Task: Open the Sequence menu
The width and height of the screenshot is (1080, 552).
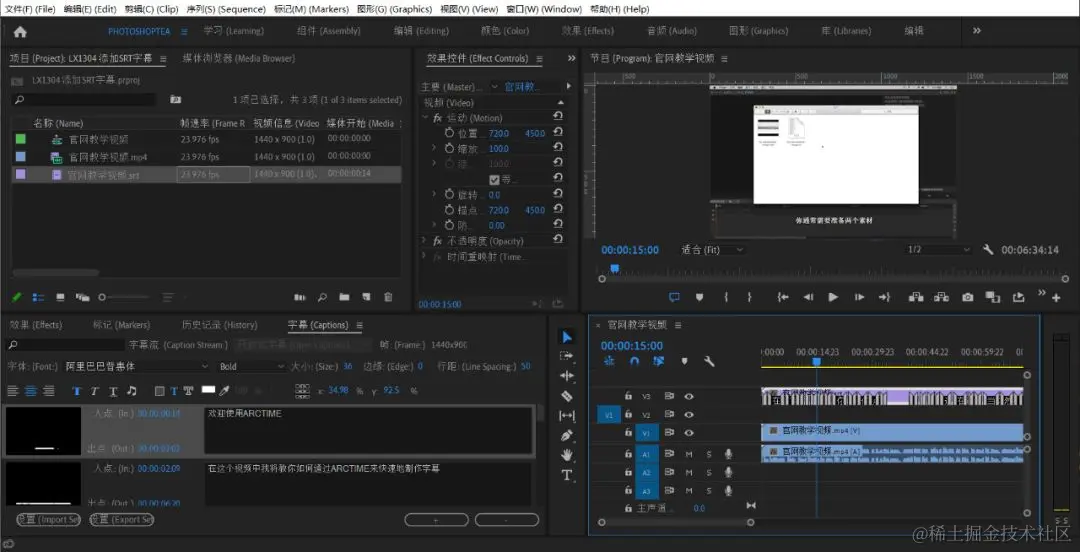Action: [x=226, y=9]
